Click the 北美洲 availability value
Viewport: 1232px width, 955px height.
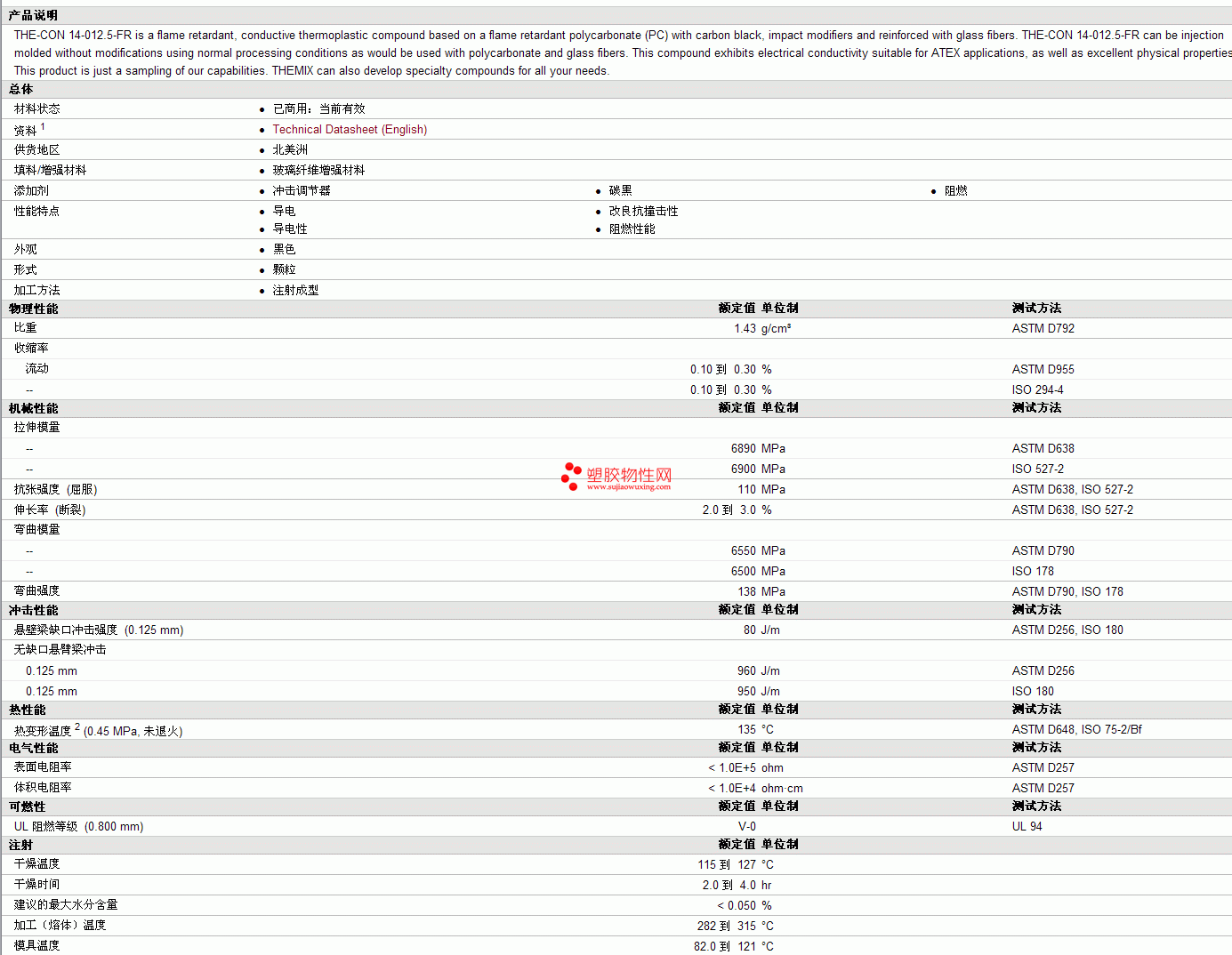tap(290, 150)
